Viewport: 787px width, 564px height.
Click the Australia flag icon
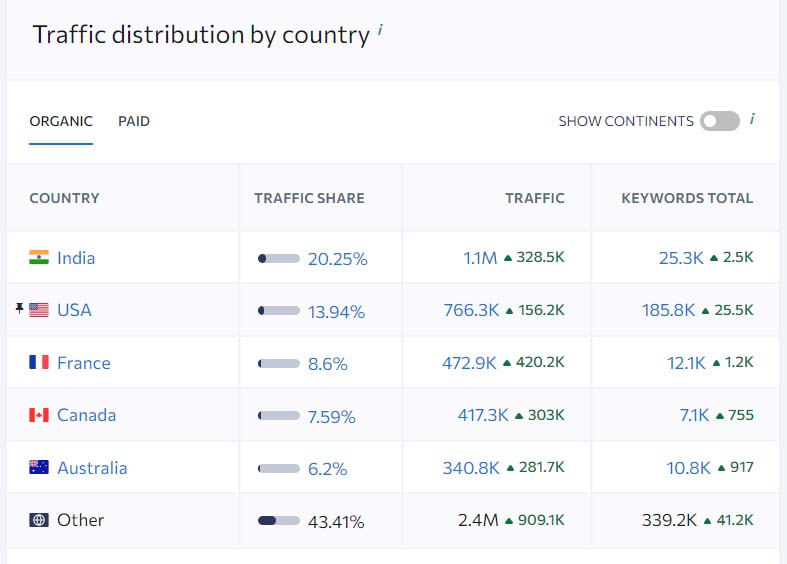(39, 467)
